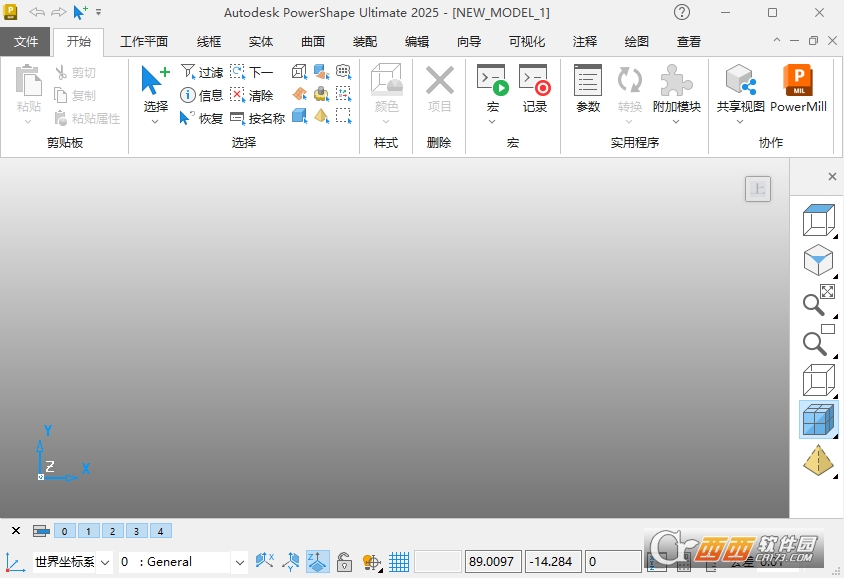Expand Shared Views (共享视图) dropdown
The height and width of the screenshot is (578, 844).
740,122
